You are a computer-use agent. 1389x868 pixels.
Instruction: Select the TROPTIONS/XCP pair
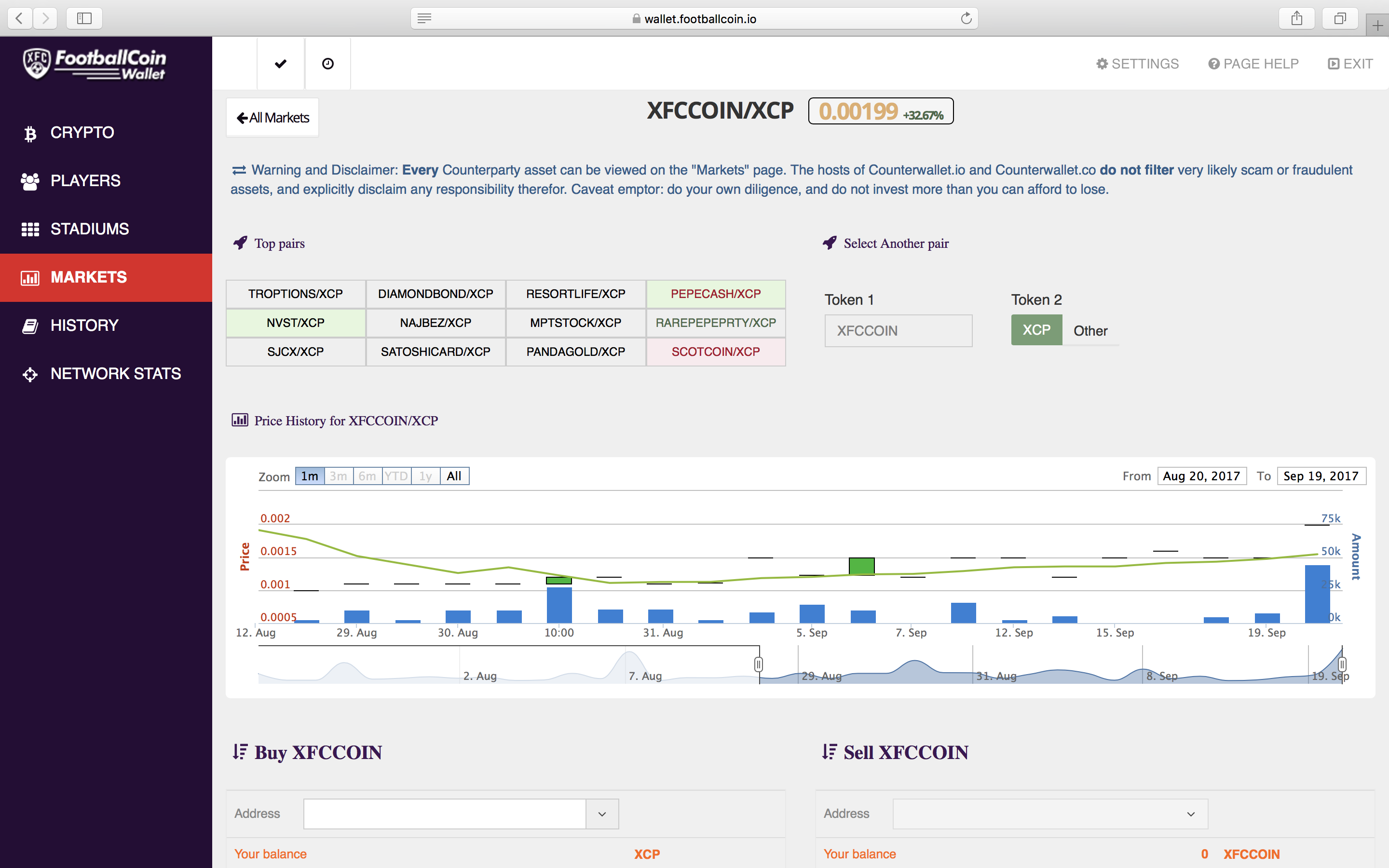(x=296, y=294)
